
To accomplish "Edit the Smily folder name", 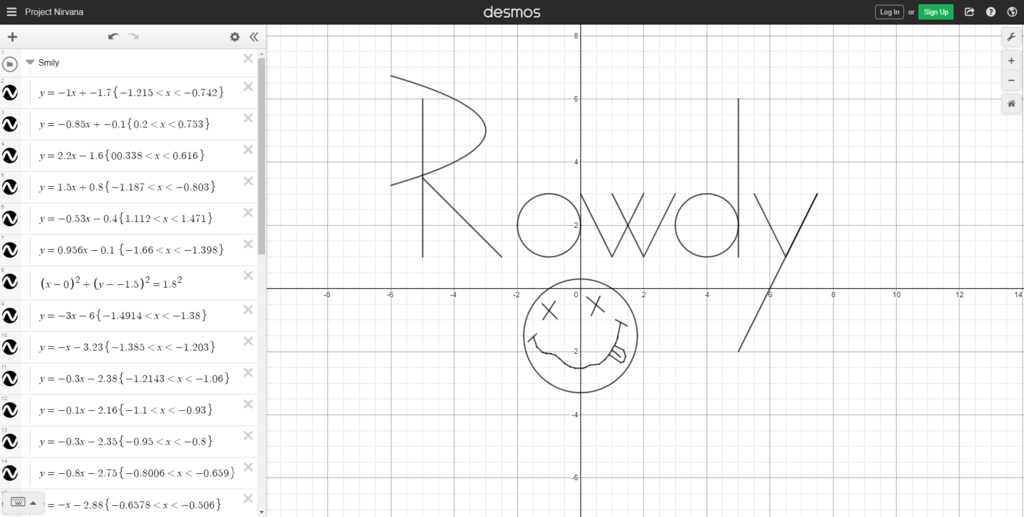I will (49, 63).
